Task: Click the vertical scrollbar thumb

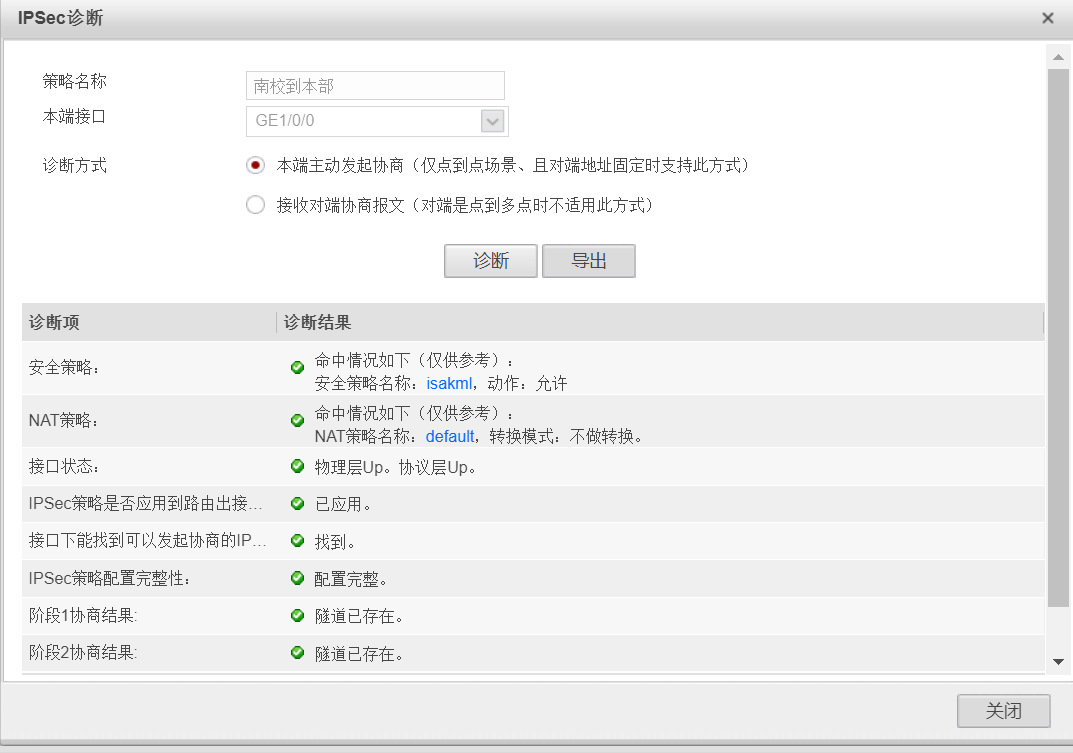Action: coord(1058,337)
